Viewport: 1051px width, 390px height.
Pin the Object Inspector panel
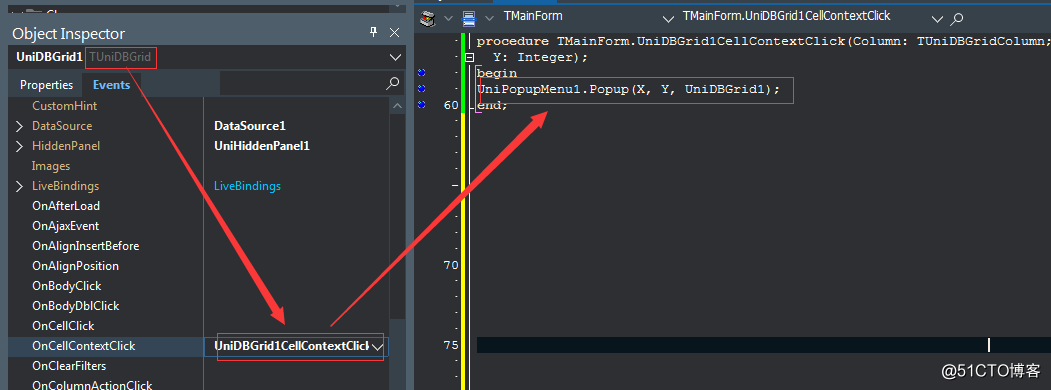(x=374, y=32)
